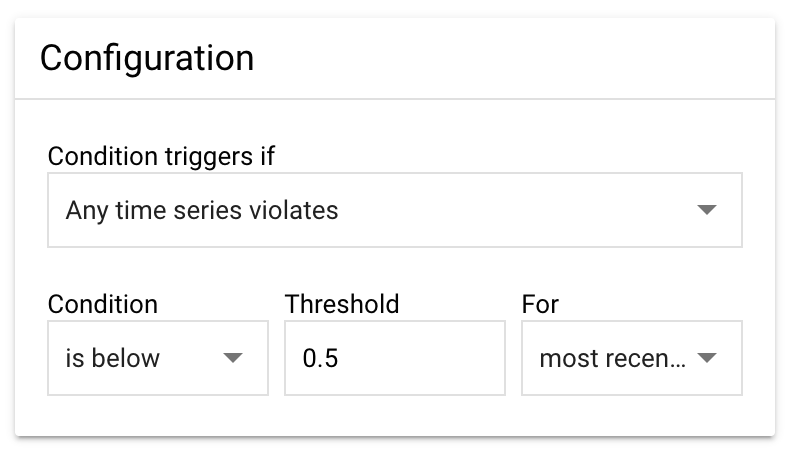The height and width of the screenshot is (454, 792).
Task: Click the 0.5 value in Threshold
Action: point(320,357)
